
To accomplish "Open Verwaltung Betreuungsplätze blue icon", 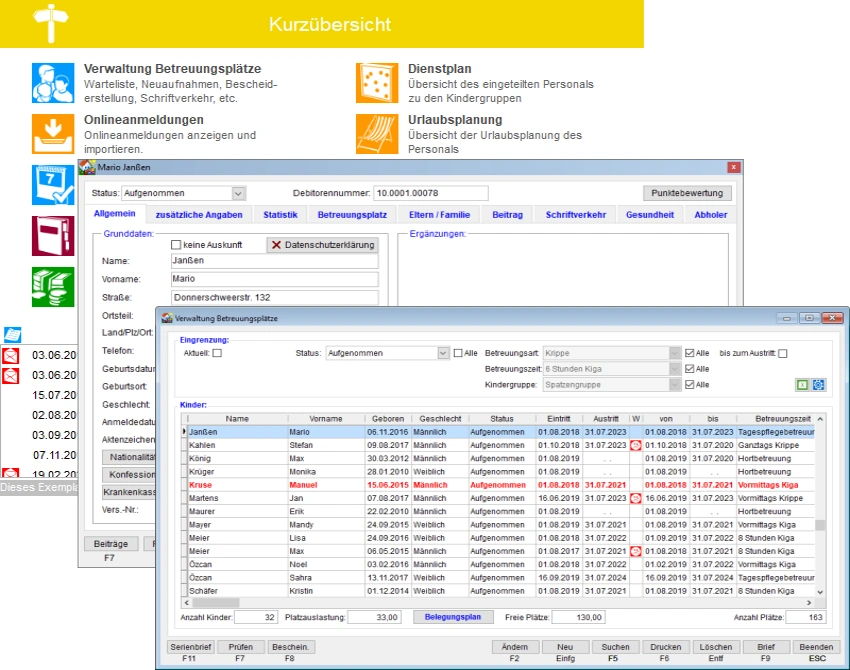I will click(52, 82).
